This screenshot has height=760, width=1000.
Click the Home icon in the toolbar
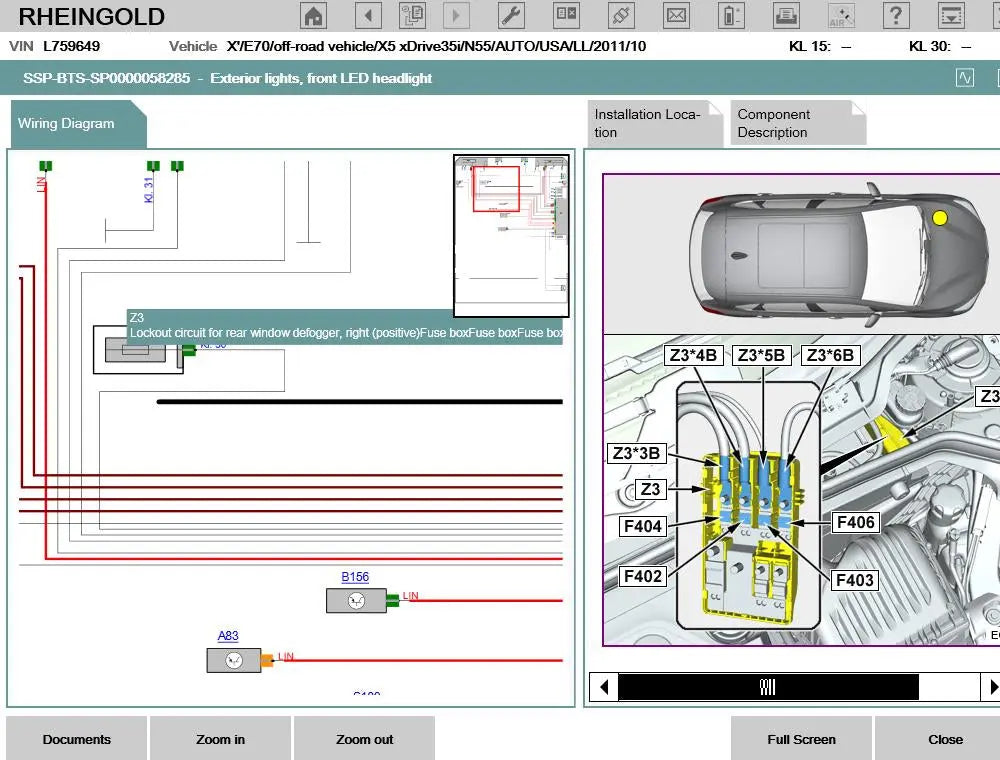pyautogui.click(x=314, y=16)
